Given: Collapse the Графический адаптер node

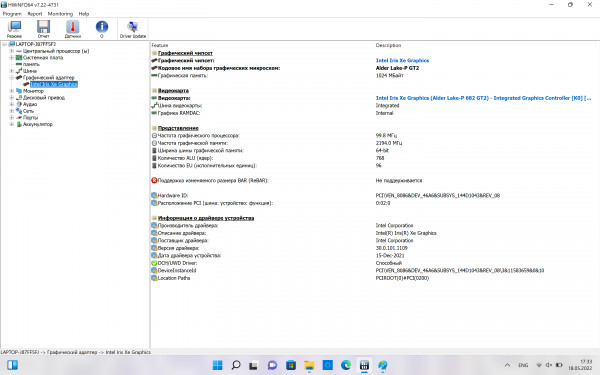Looking at the screenshot, I should (x=11, y=77).
